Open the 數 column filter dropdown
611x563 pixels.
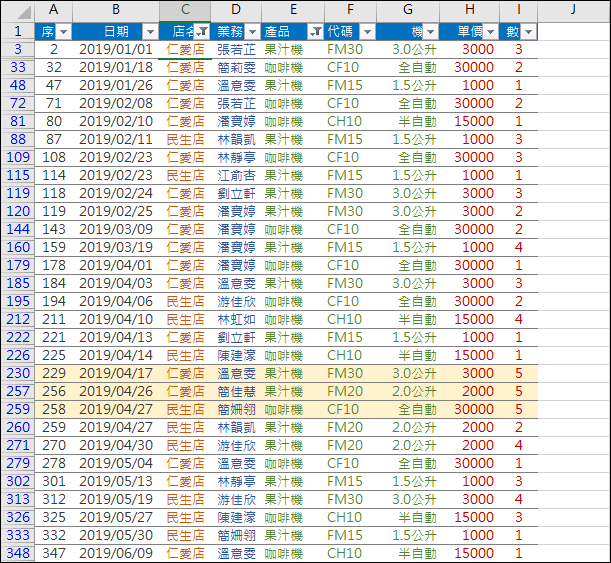coord(528,32)
